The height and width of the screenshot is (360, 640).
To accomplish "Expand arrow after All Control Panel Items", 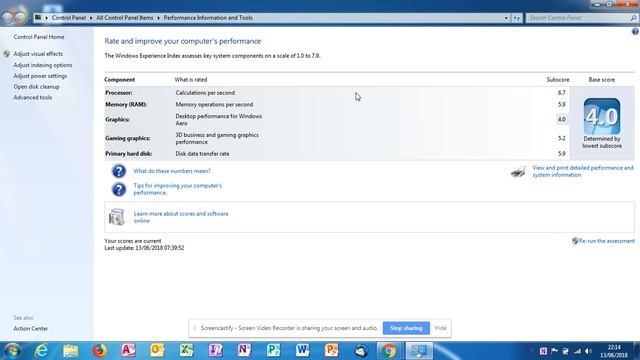I will tap(158, 18).
